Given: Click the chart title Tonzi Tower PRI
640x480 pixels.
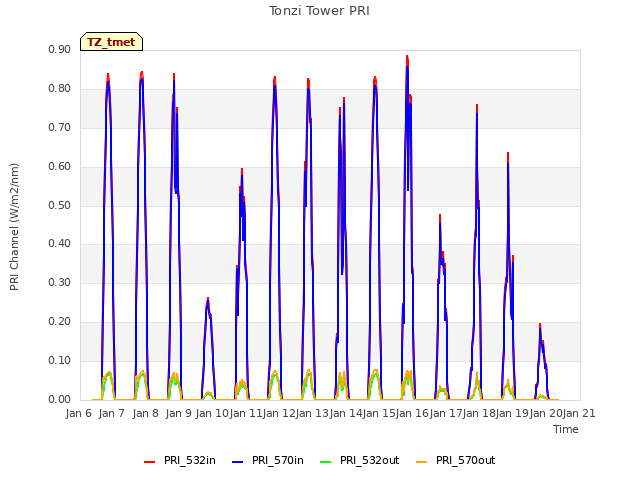Looking at the screenshot, I should pos(319,11).
